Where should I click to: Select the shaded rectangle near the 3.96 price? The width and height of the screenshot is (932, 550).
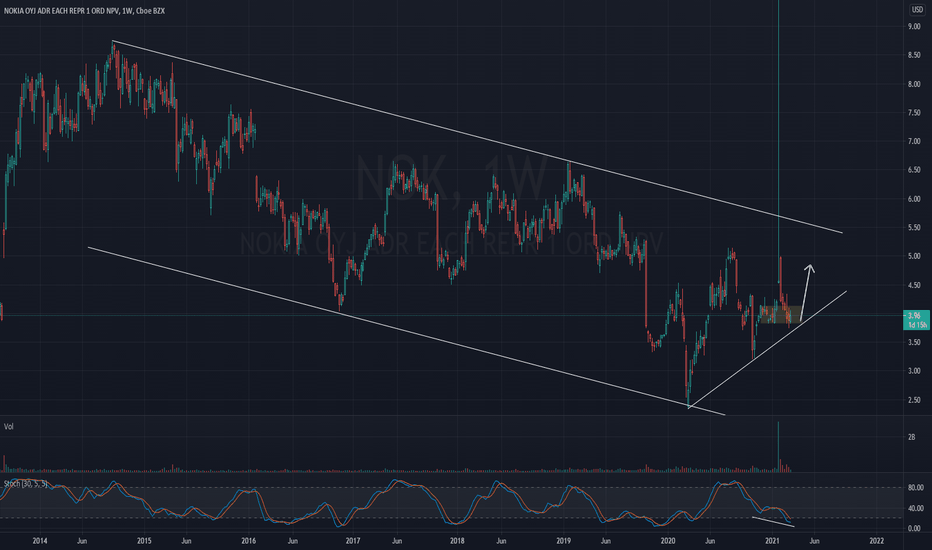click(780, 315)
